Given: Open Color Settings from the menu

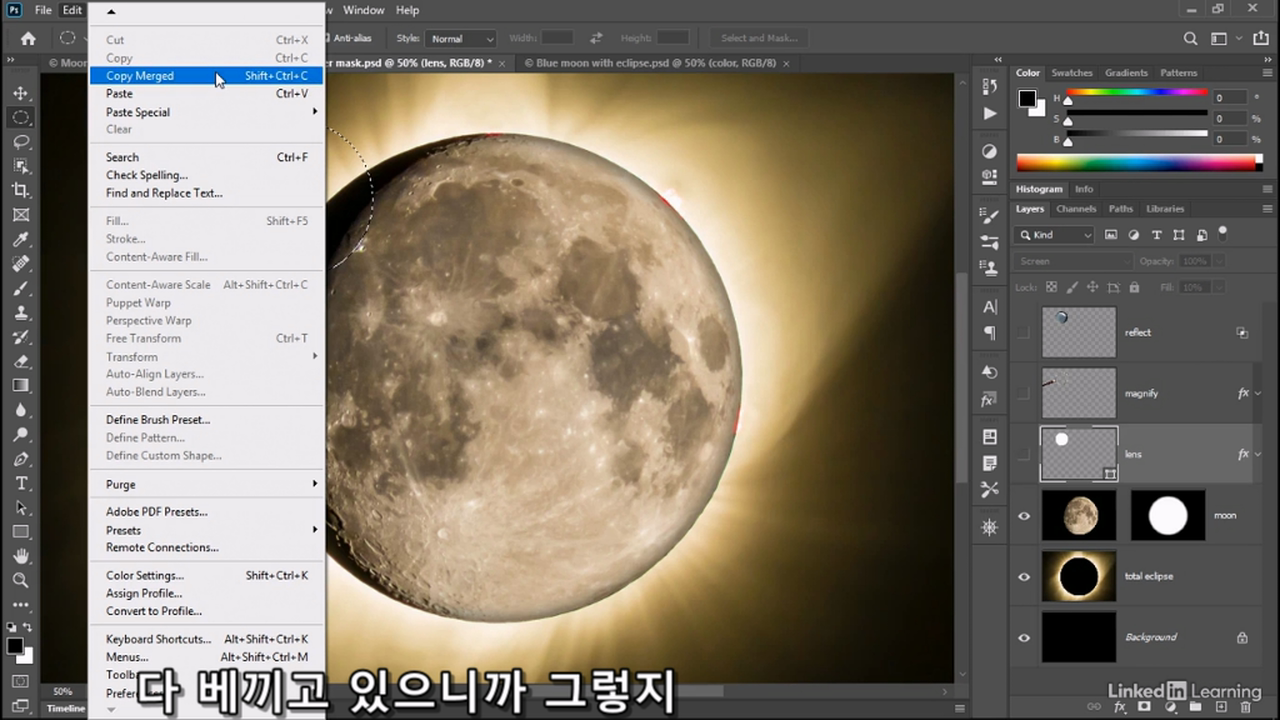Looking at the screenshot, I should (206, 576).
